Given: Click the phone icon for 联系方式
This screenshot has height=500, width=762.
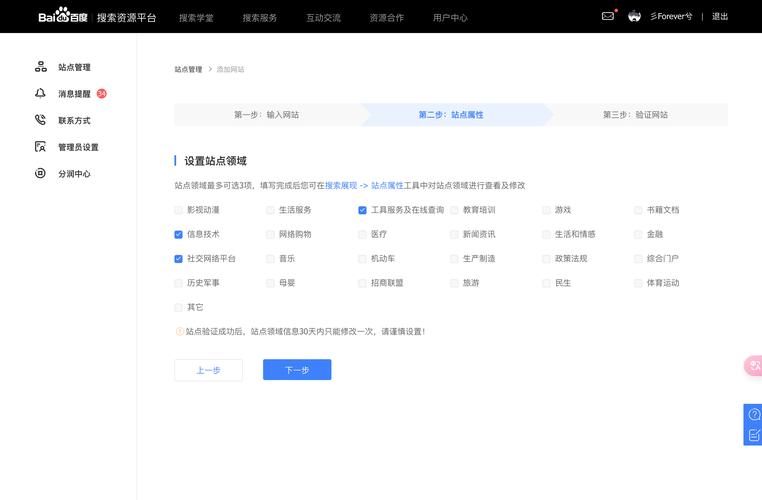Looking at the screenshot, I should [40, 120].
